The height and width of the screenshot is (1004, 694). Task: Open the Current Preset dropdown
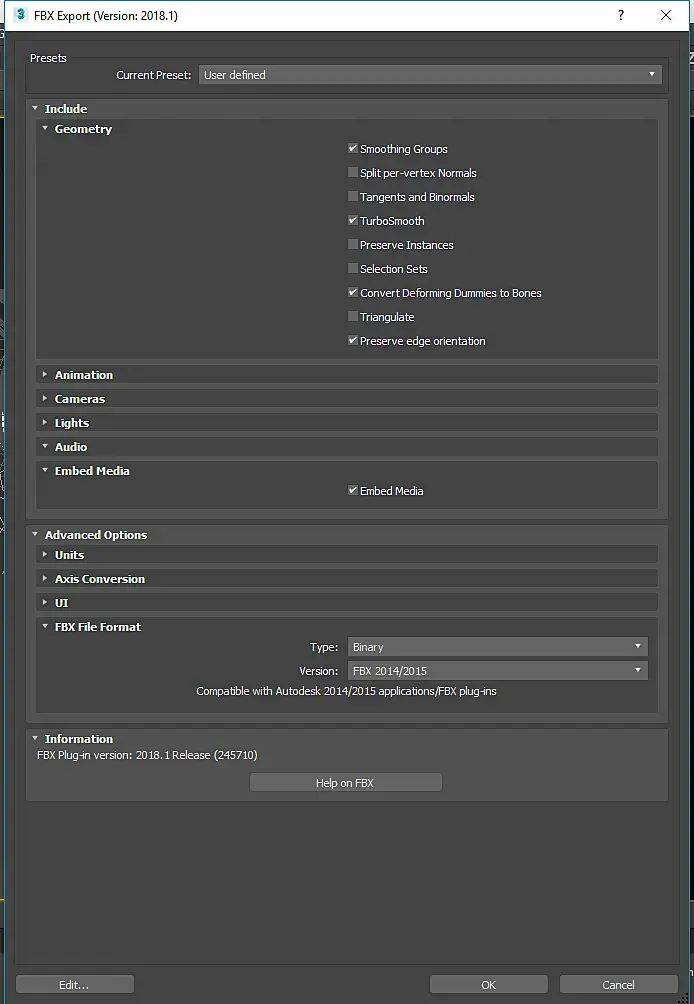430,75
